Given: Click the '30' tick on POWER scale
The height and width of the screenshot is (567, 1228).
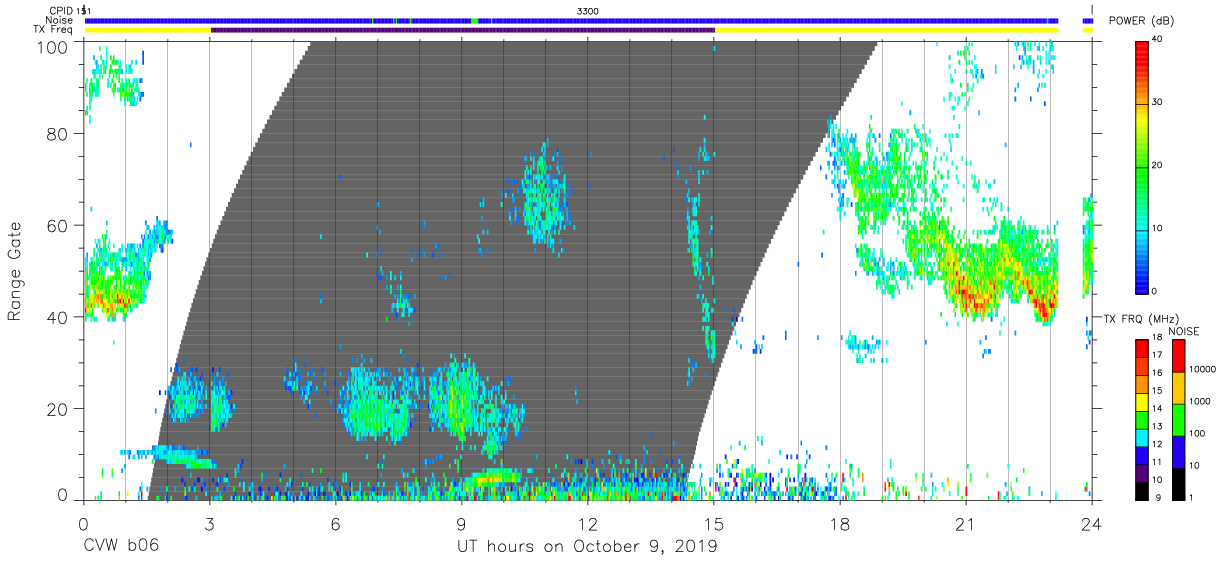Looking at the screenshot, I should (x=1159, y=103).
